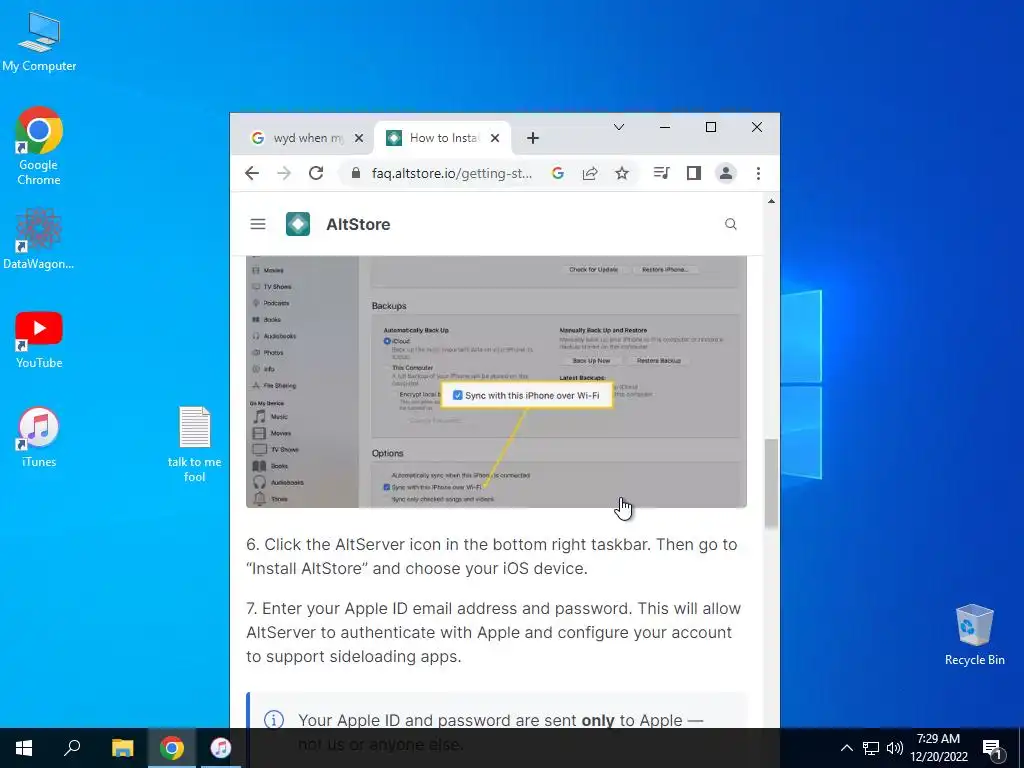Open the Recycle Bin on the desktop
Screen dimensions: 1024x768
[x=974, y=635]
